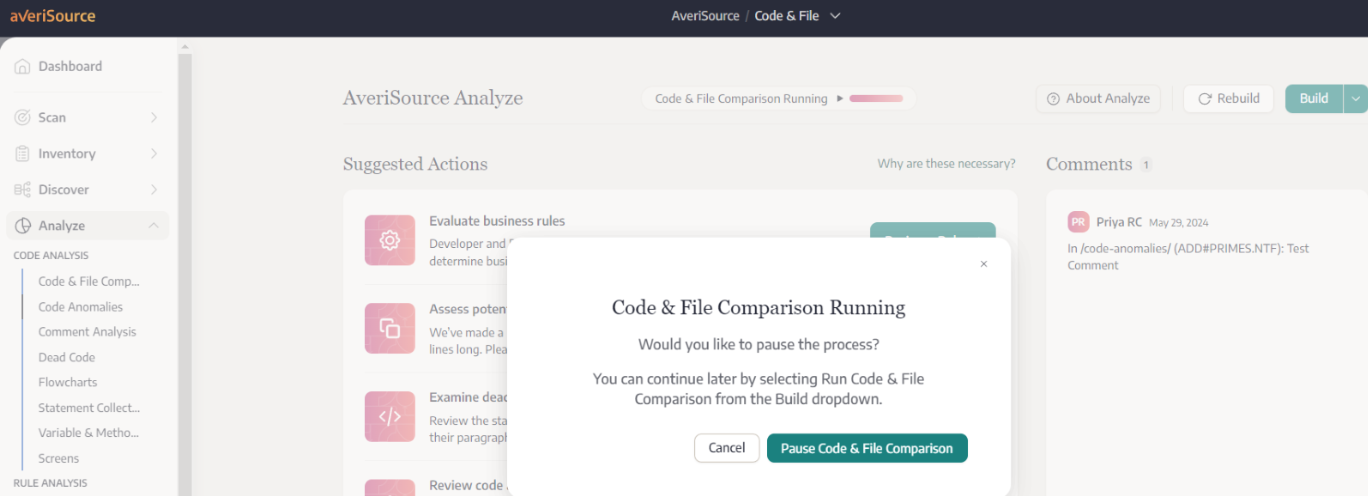
Task: Expand the Scan menu chevron
Action: [154, 118]
